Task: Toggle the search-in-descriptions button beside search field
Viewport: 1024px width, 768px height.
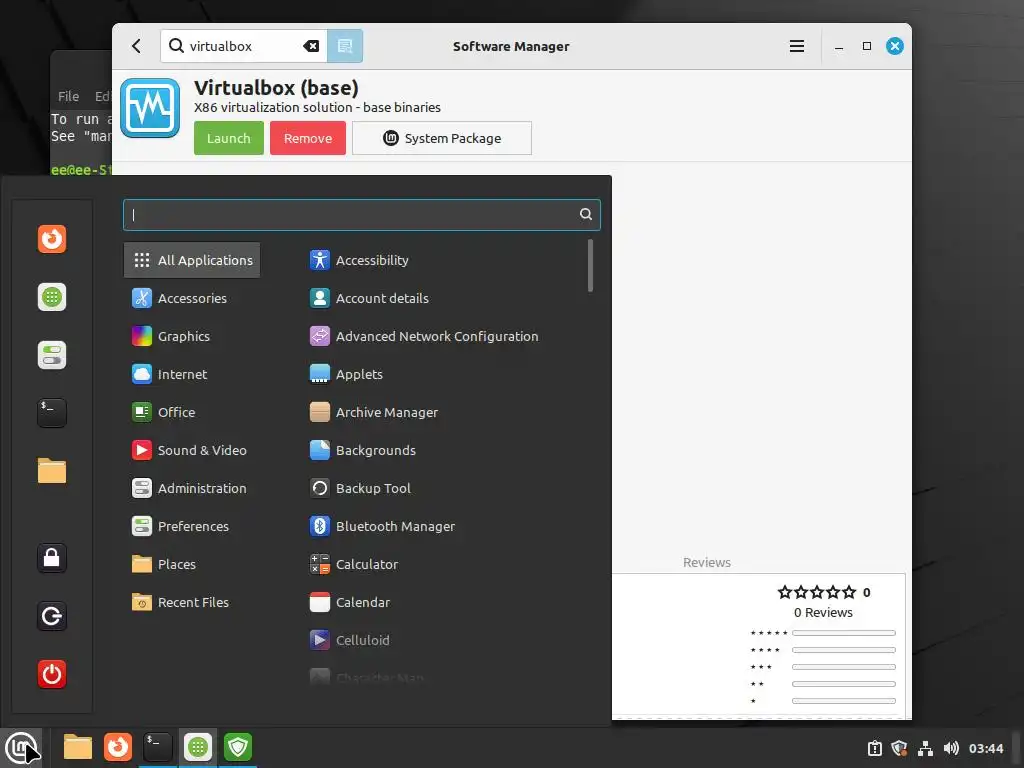Action: [345, 46]
